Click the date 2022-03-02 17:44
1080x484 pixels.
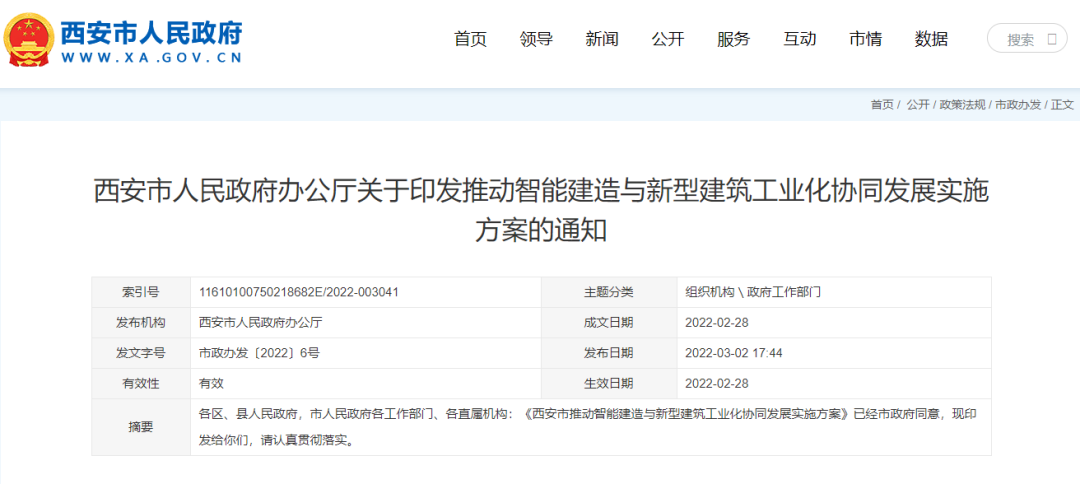(x=734, y=353)
